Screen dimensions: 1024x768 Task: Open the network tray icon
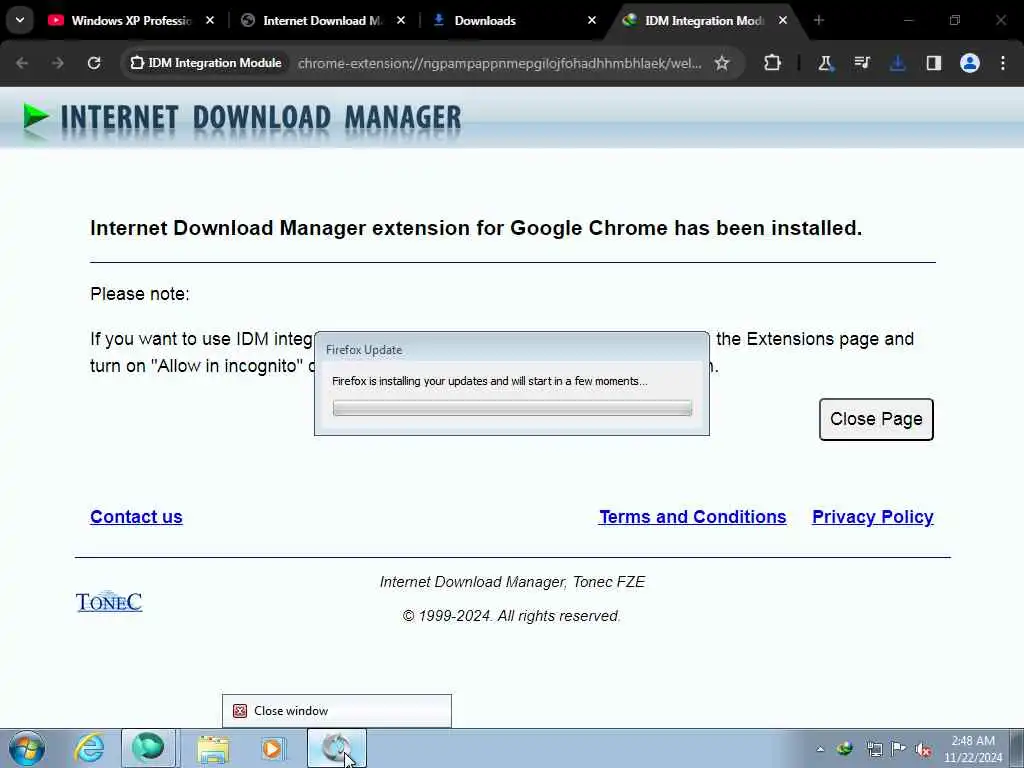[874, 749]
